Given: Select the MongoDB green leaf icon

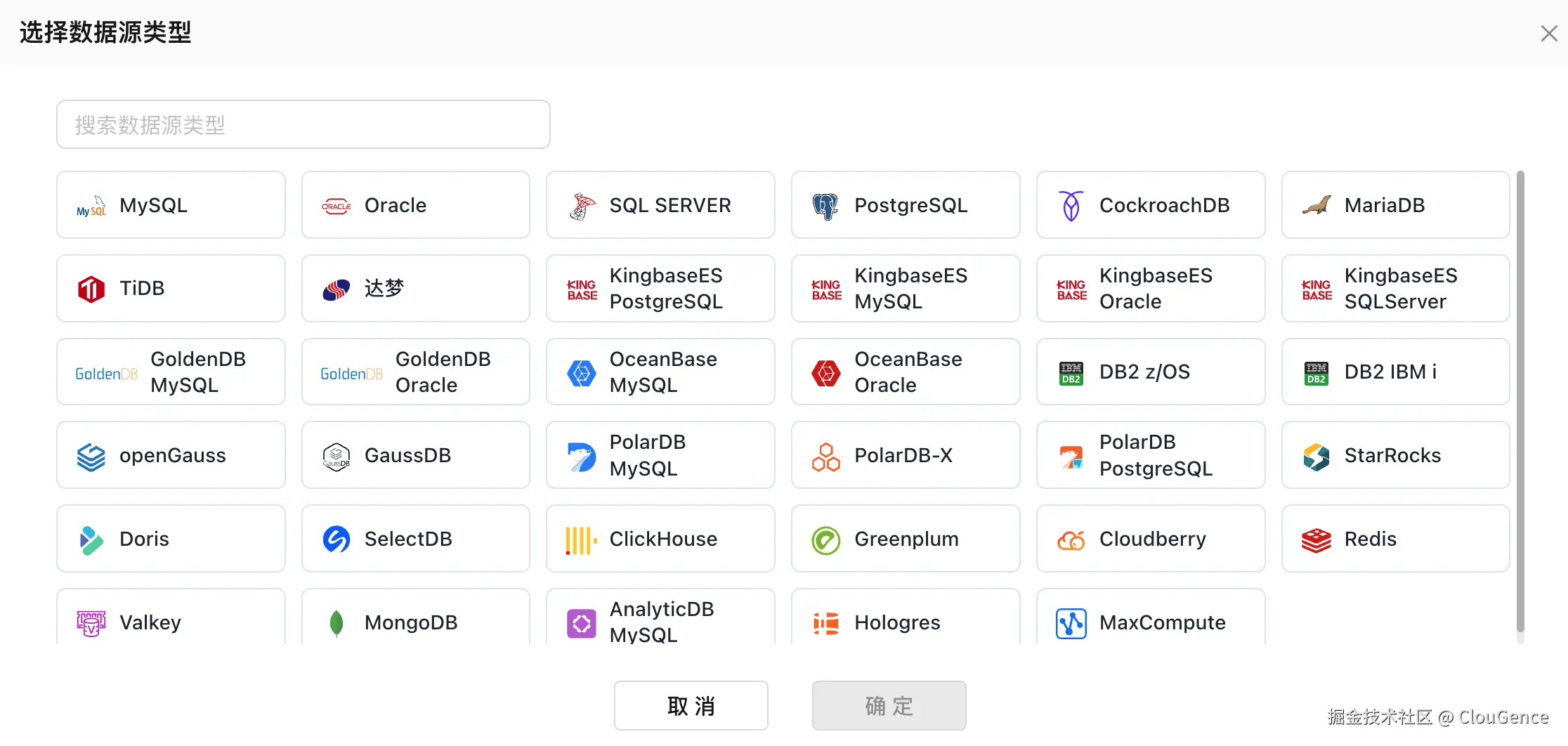Looking at the screenshot, I should pos(337,623).
